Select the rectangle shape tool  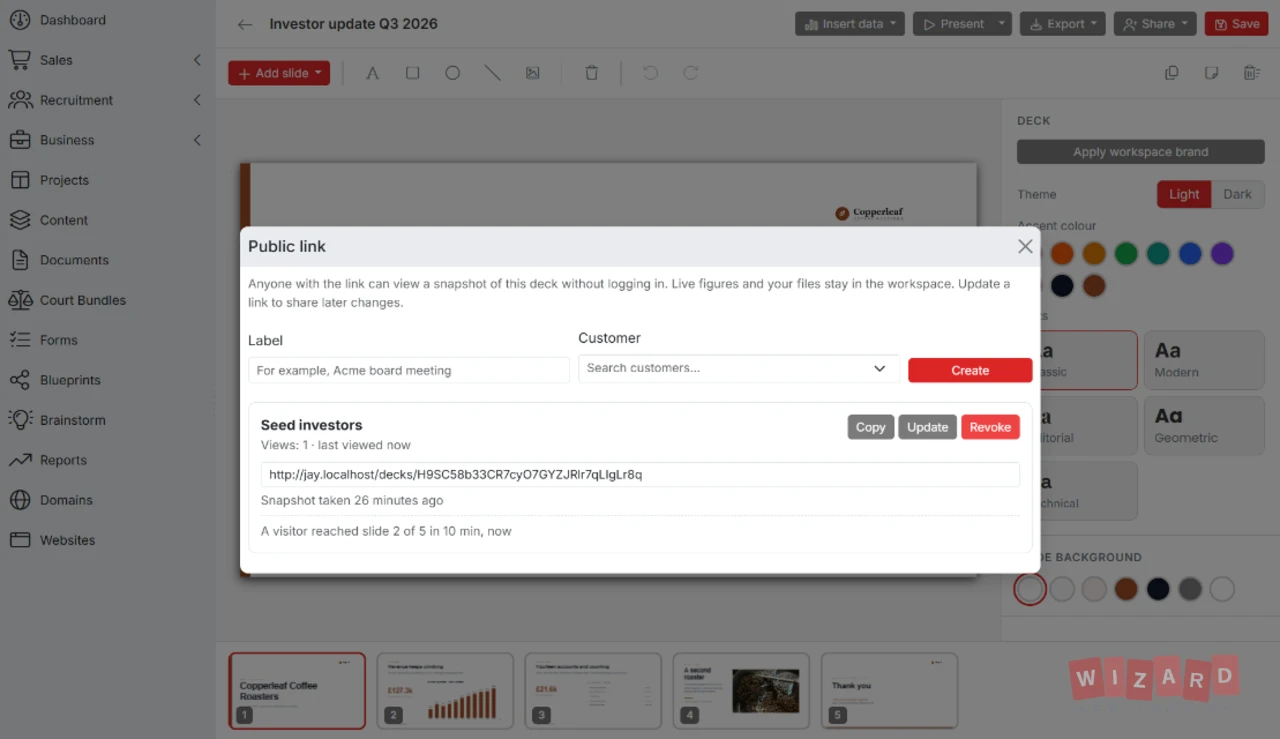click(x=412, y=73)
